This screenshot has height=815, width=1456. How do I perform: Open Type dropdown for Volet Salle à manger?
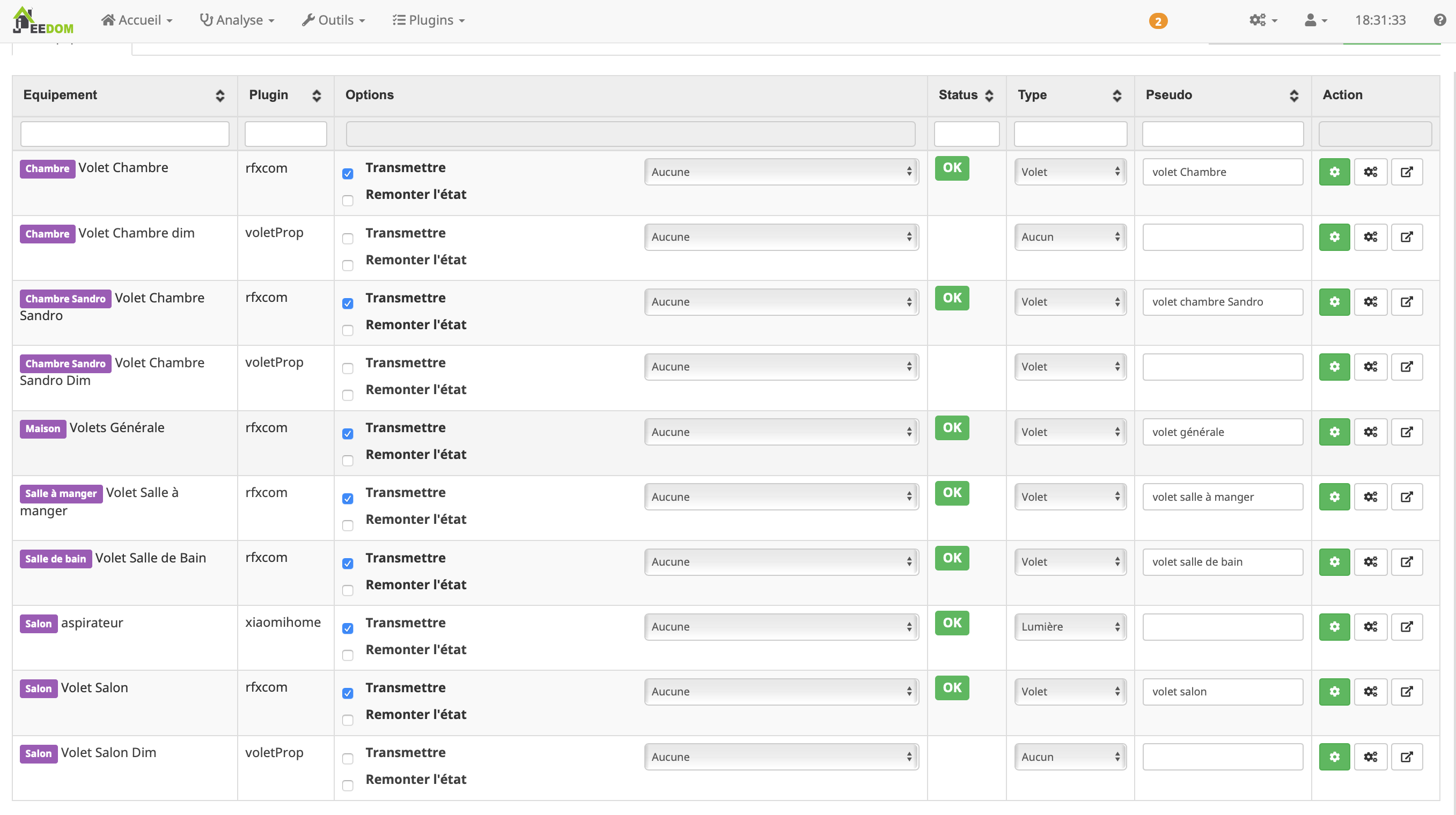coord(1070,497)
